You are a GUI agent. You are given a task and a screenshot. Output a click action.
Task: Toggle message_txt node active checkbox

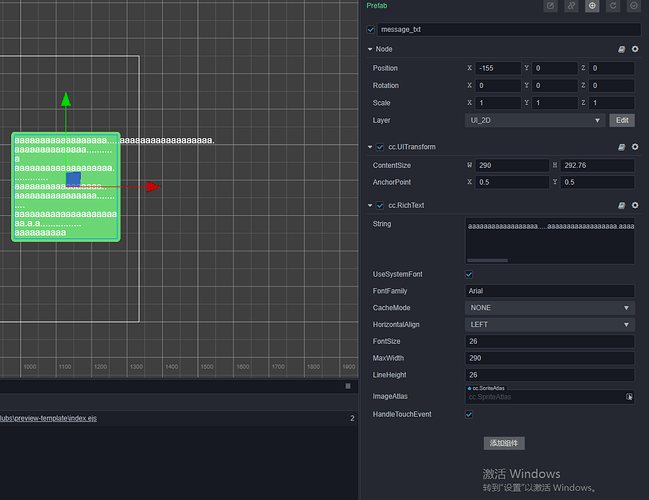click(372, 29)
